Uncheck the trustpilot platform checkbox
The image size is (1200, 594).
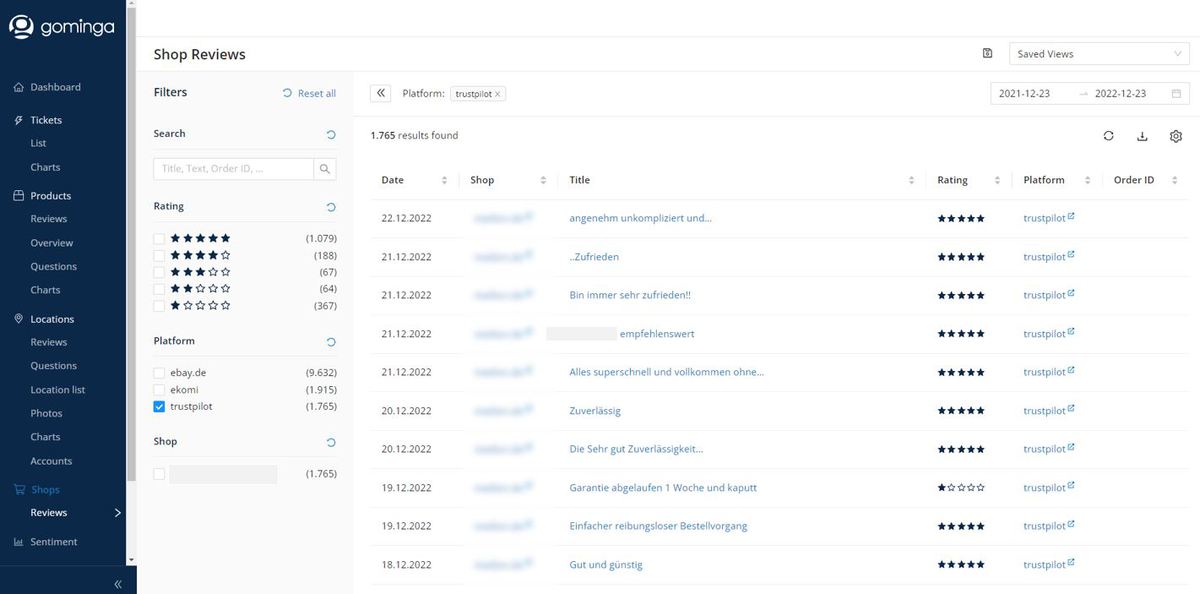pyautogui.click(x=159, y=407)
